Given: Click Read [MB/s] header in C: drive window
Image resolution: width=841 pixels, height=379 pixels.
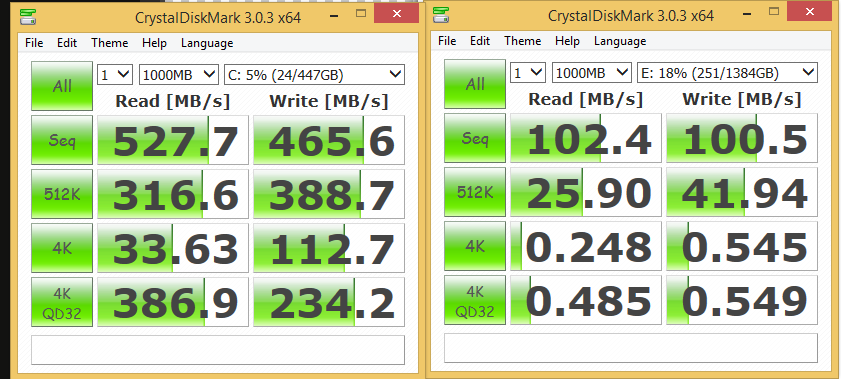Looking at the screenshot, I should click(172, 101).
